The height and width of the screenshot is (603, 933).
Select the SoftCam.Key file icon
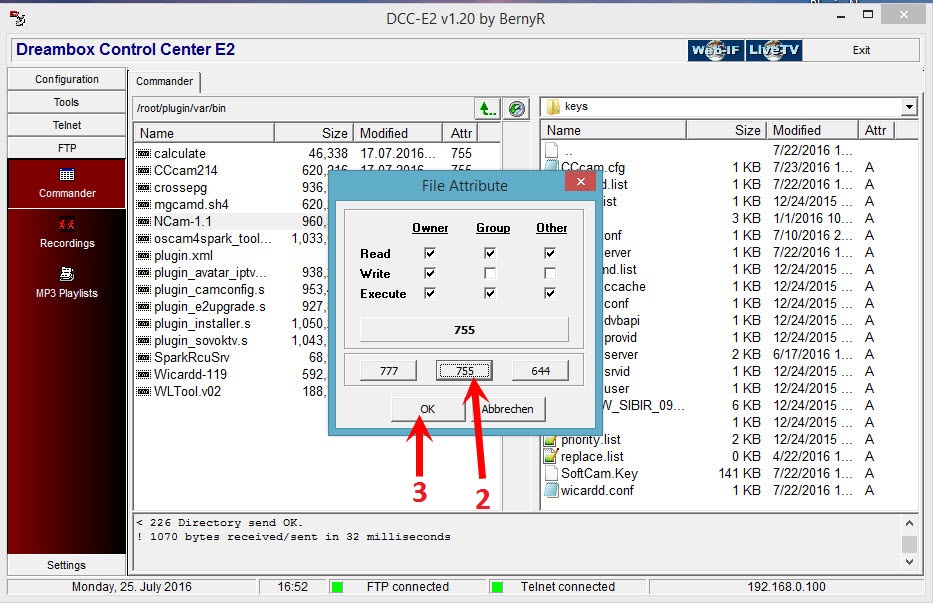tap(551, 473)
